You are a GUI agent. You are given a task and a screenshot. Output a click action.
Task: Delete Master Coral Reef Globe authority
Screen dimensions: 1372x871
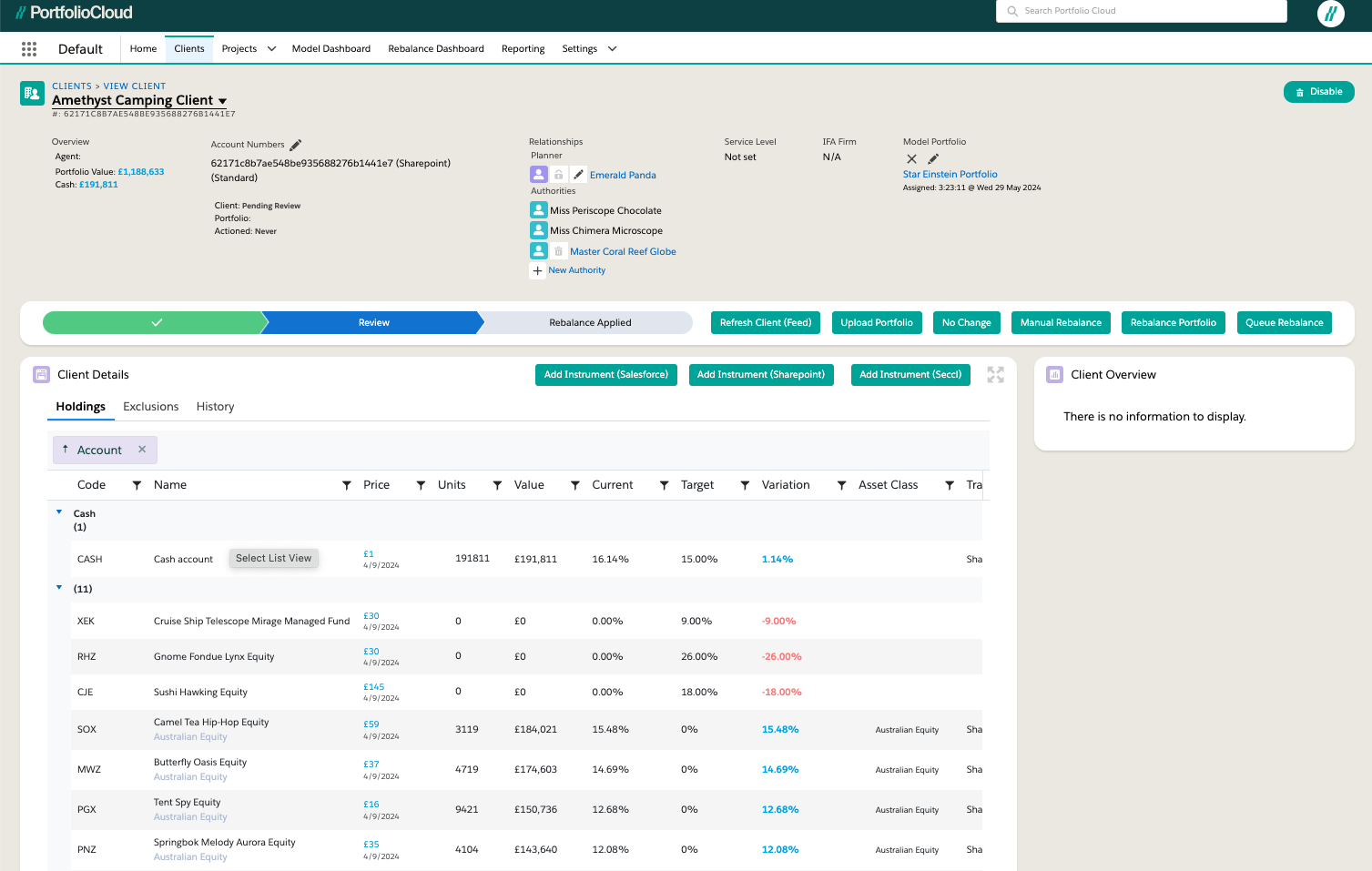[559, 251]
